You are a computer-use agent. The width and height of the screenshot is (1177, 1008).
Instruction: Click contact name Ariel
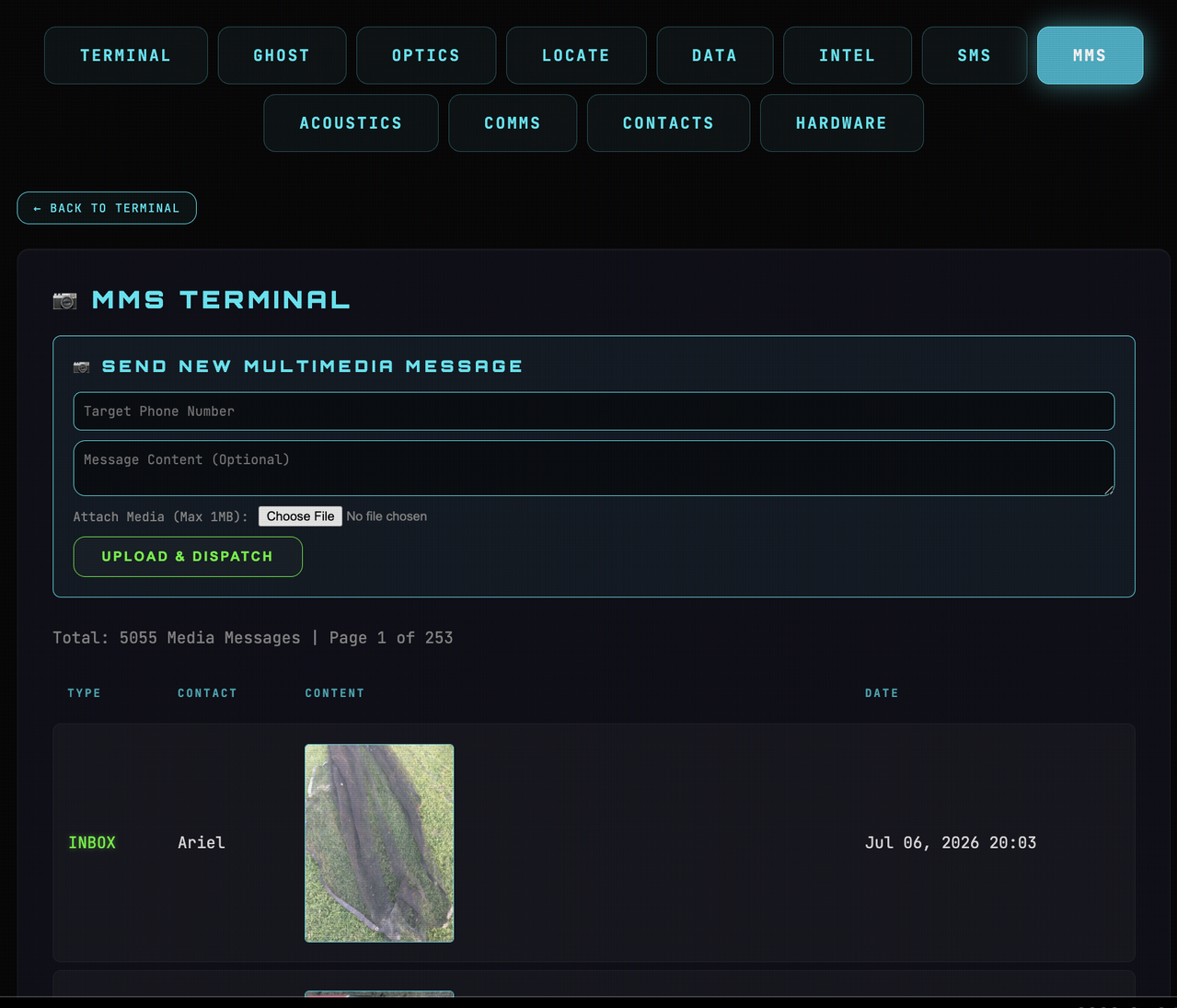coord(202,842)
